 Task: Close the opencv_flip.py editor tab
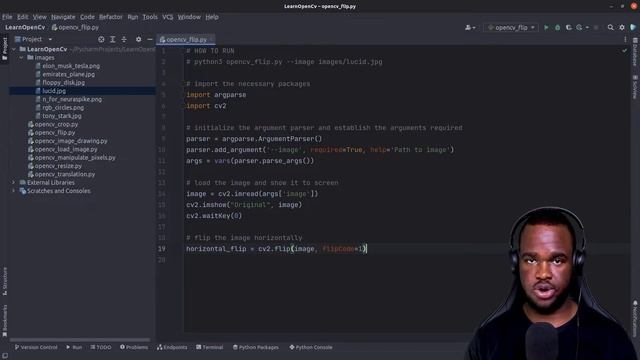tap(211, 40)
